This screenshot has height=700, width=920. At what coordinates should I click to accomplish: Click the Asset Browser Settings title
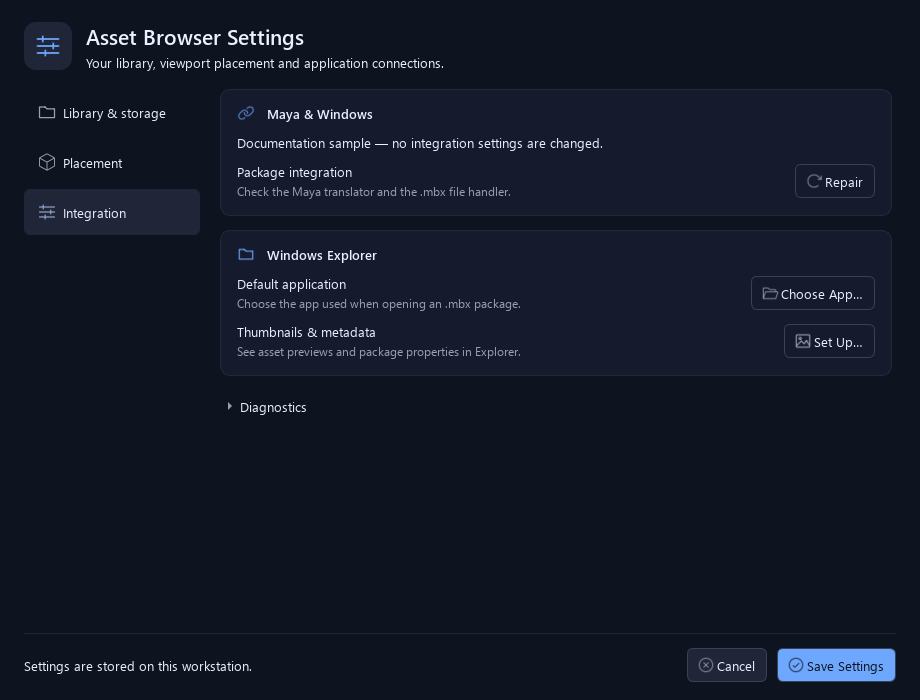point(195,38)
